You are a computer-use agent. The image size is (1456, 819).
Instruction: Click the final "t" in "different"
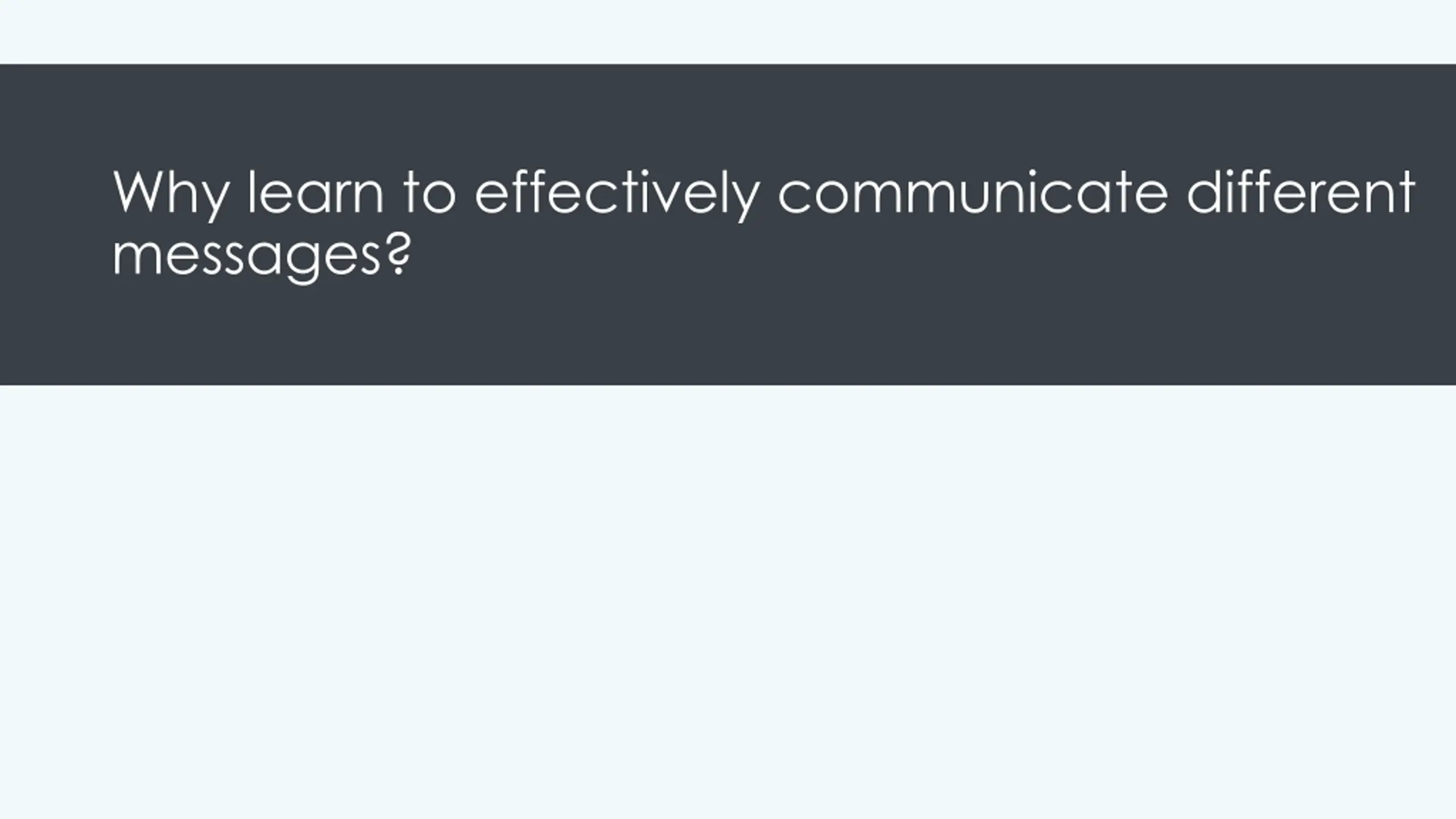[1405, 193]
